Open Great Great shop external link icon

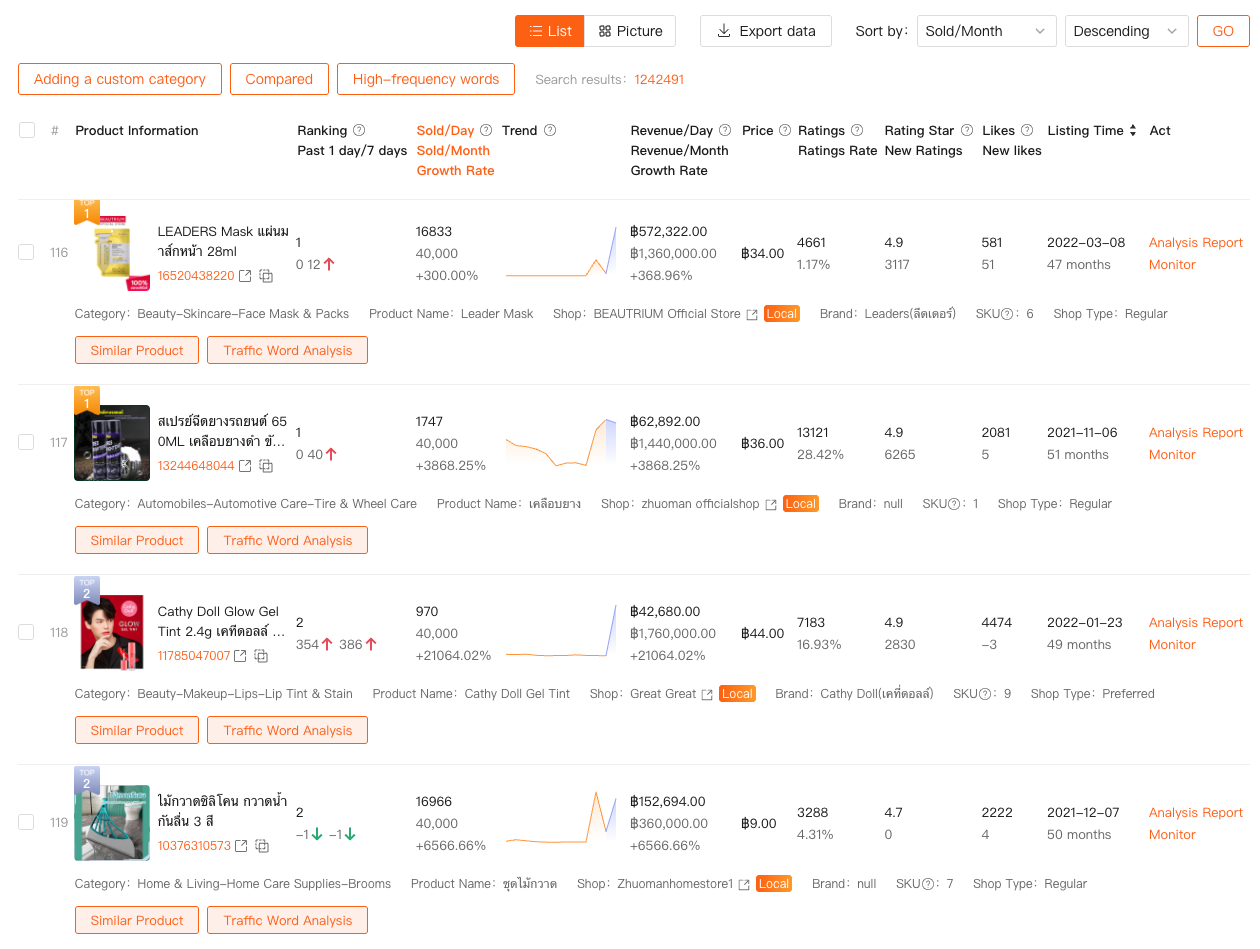point(707,694)
